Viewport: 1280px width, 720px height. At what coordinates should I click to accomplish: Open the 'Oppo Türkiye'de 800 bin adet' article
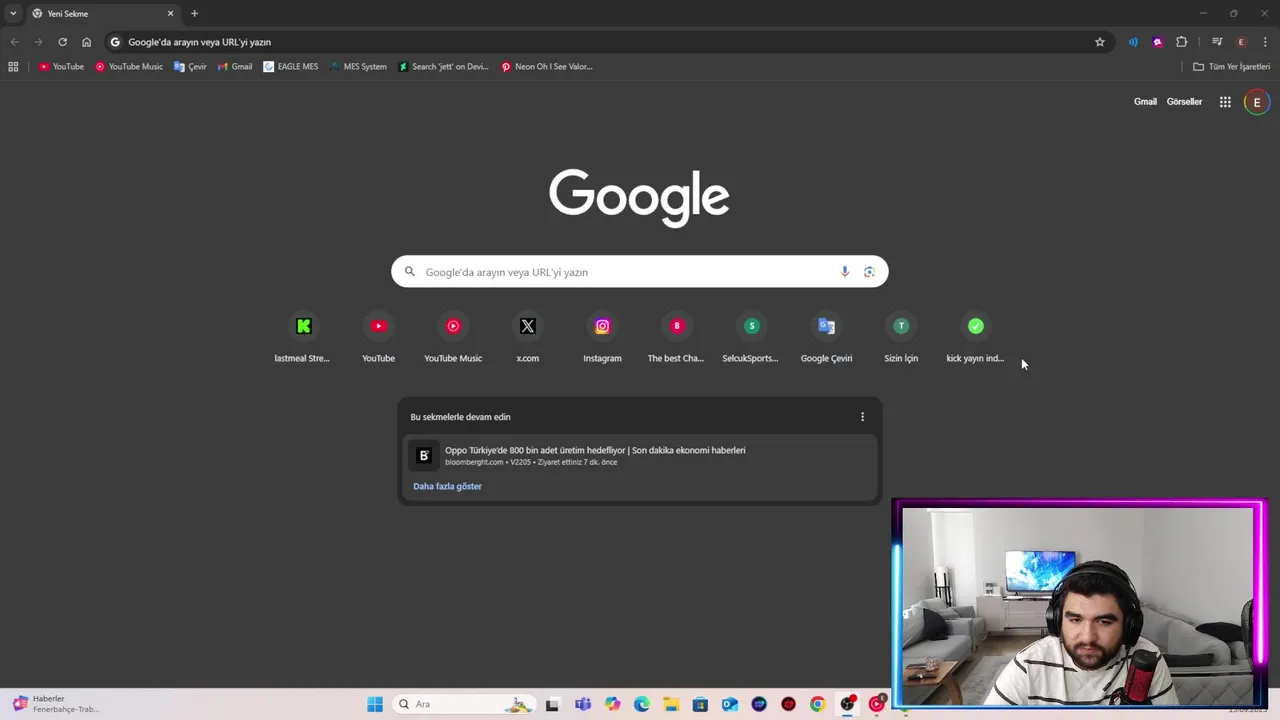[640, 456]
